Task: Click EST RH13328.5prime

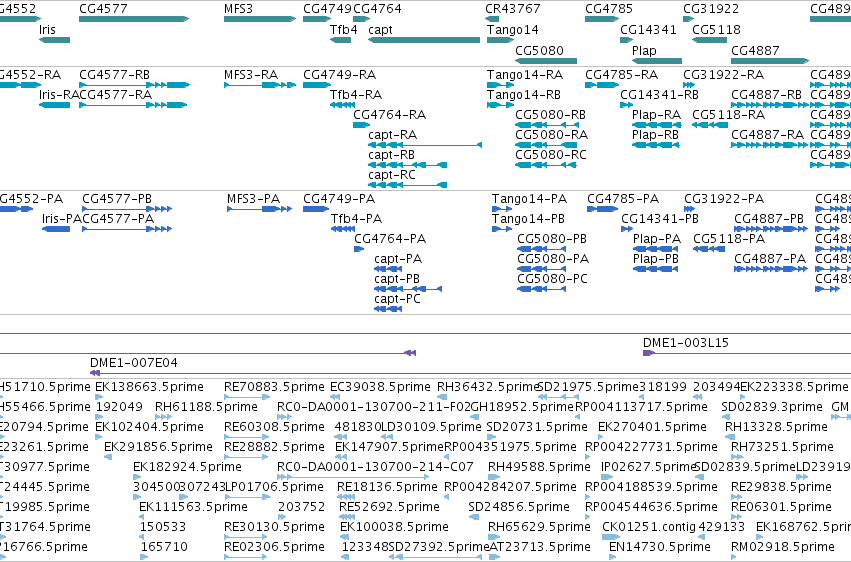Action: click(x=776, y=427)
